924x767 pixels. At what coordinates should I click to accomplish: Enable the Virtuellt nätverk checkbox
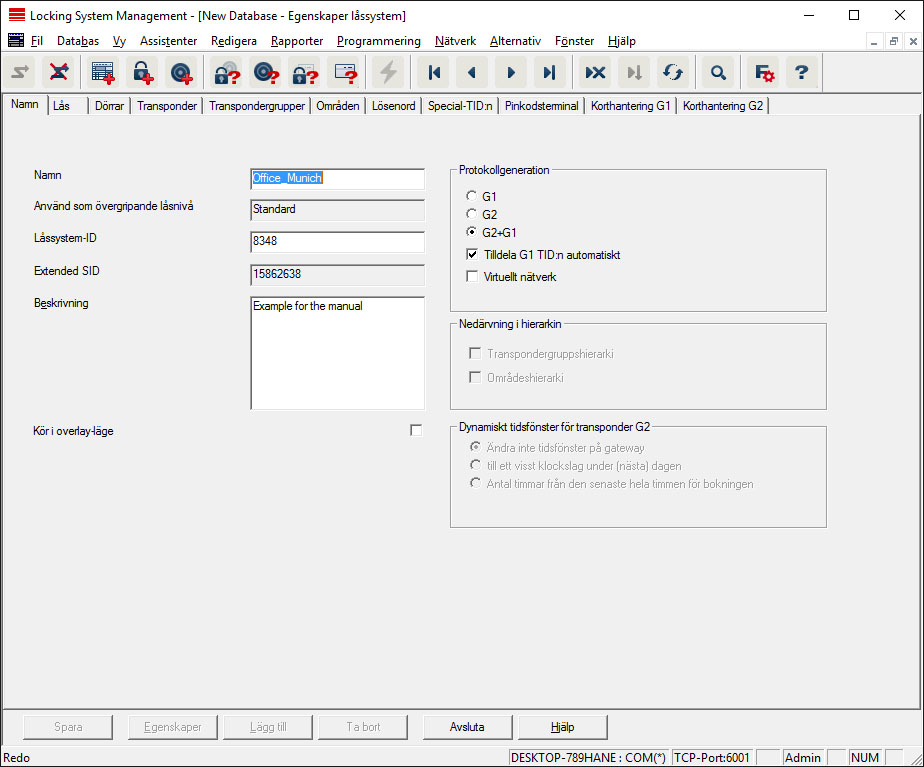pos(472,276)
